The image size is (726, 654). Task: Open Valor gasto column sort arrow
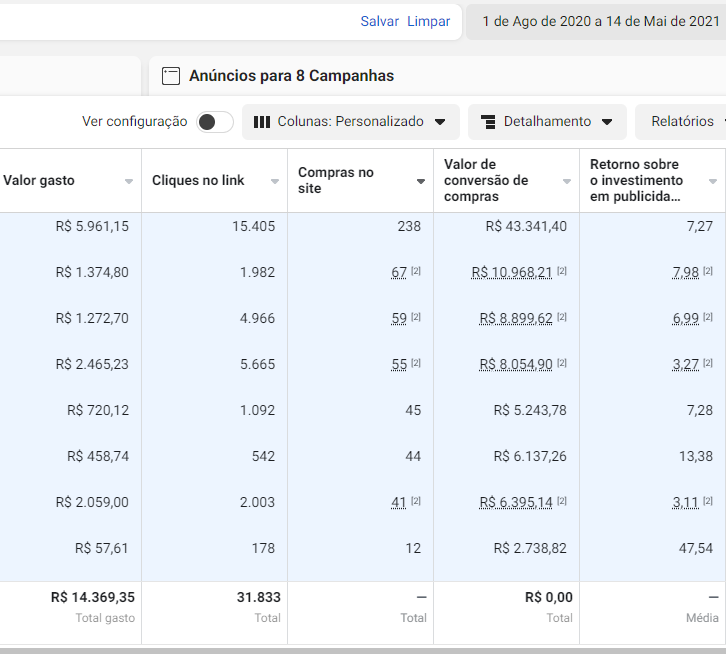coord(129,181)
